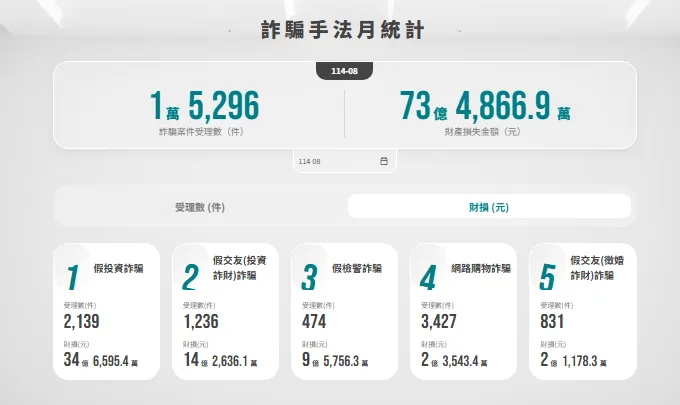Click the 財產損失金額（元）label
680x405 pixels.
point(482,131)
